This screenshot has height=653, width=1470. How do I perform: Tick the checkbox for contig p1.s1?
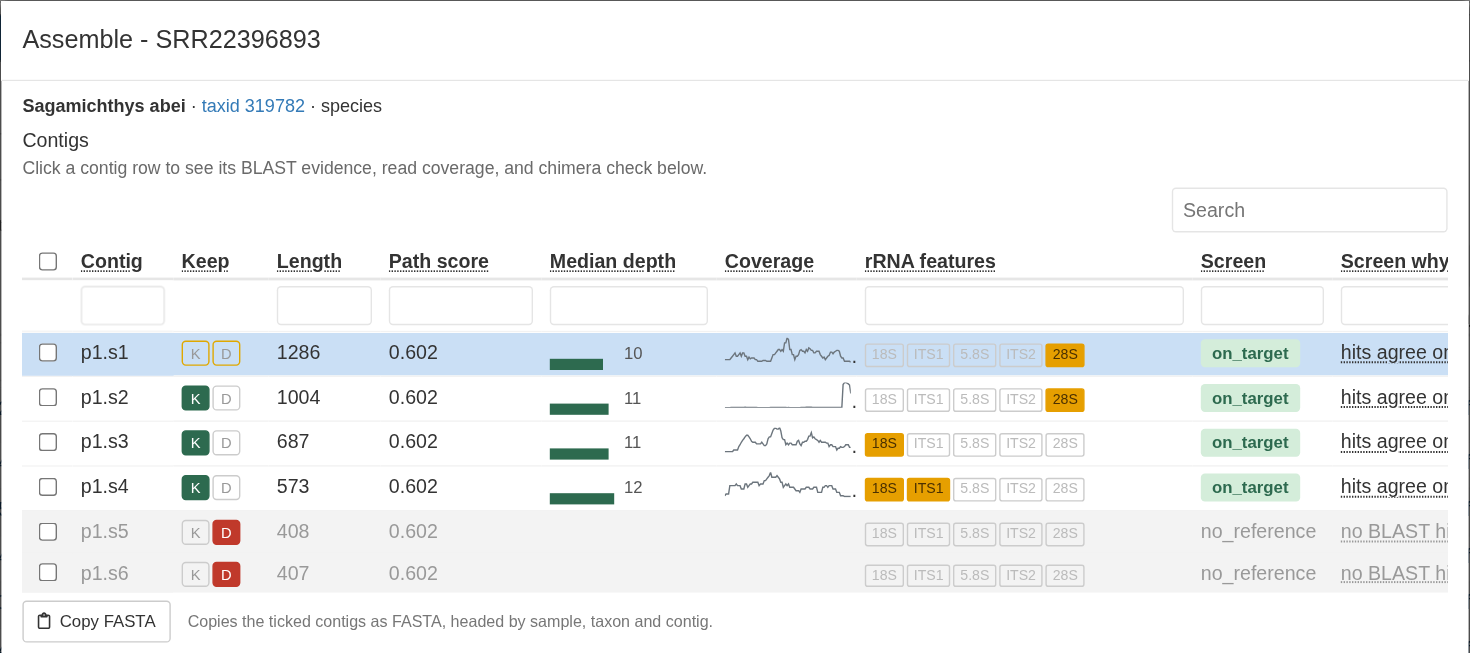pyautogui.click(x=48, y=353)
